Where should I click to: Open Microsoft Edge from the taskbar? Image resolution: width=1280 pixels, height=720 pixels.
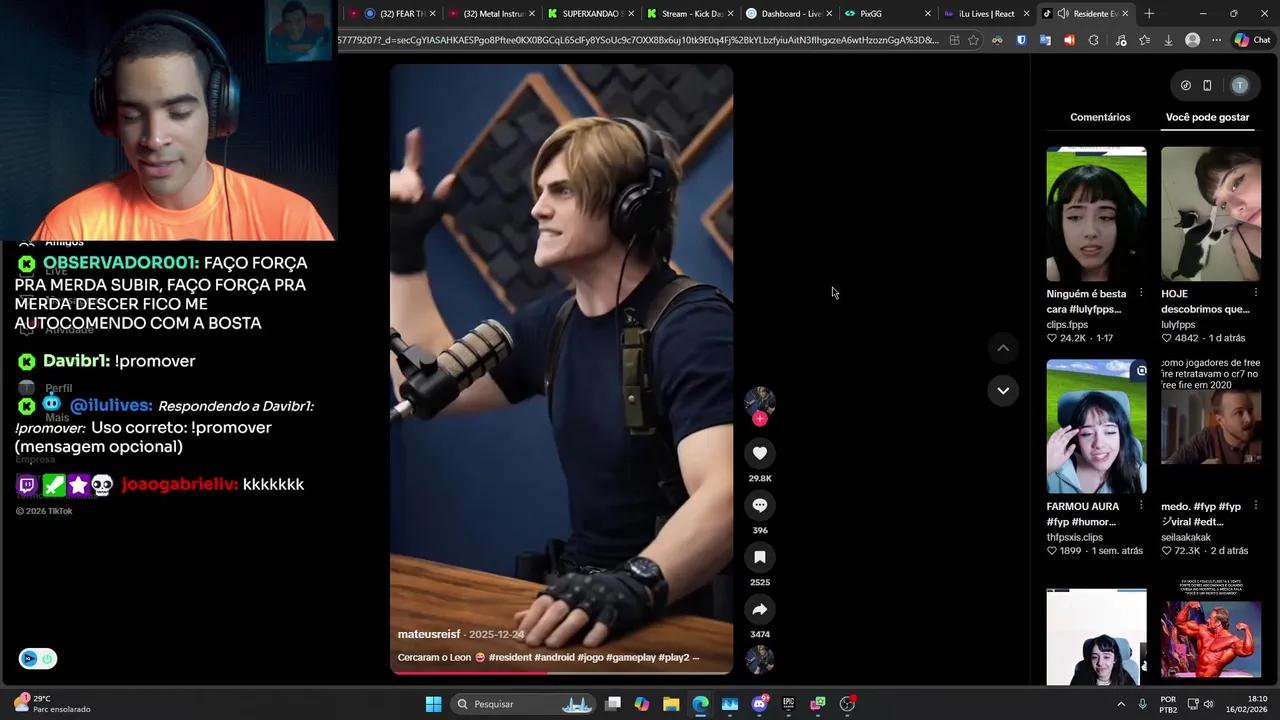pos(700,704)
